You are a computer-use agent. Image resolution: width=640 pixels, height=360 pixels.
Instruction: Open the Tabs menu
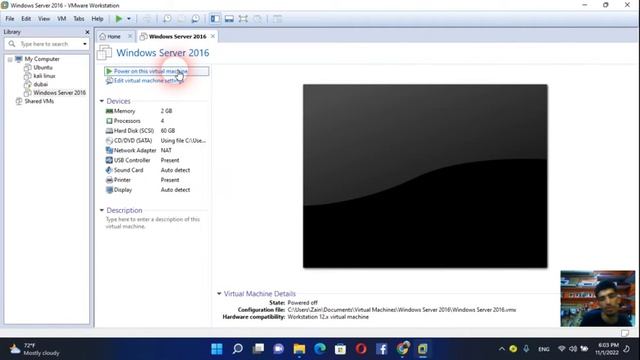[79, 19]
